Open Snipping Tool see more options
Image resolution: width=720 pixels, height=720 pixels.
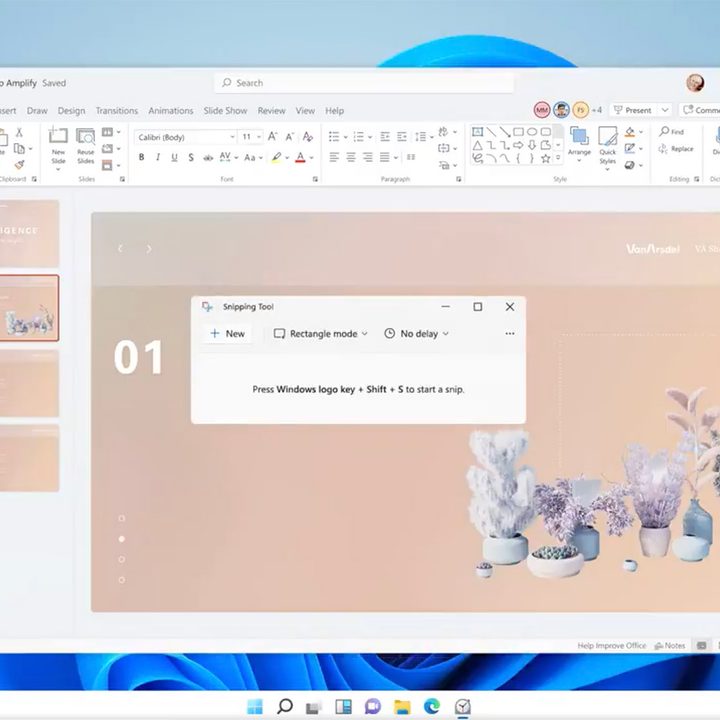[510, 334]
